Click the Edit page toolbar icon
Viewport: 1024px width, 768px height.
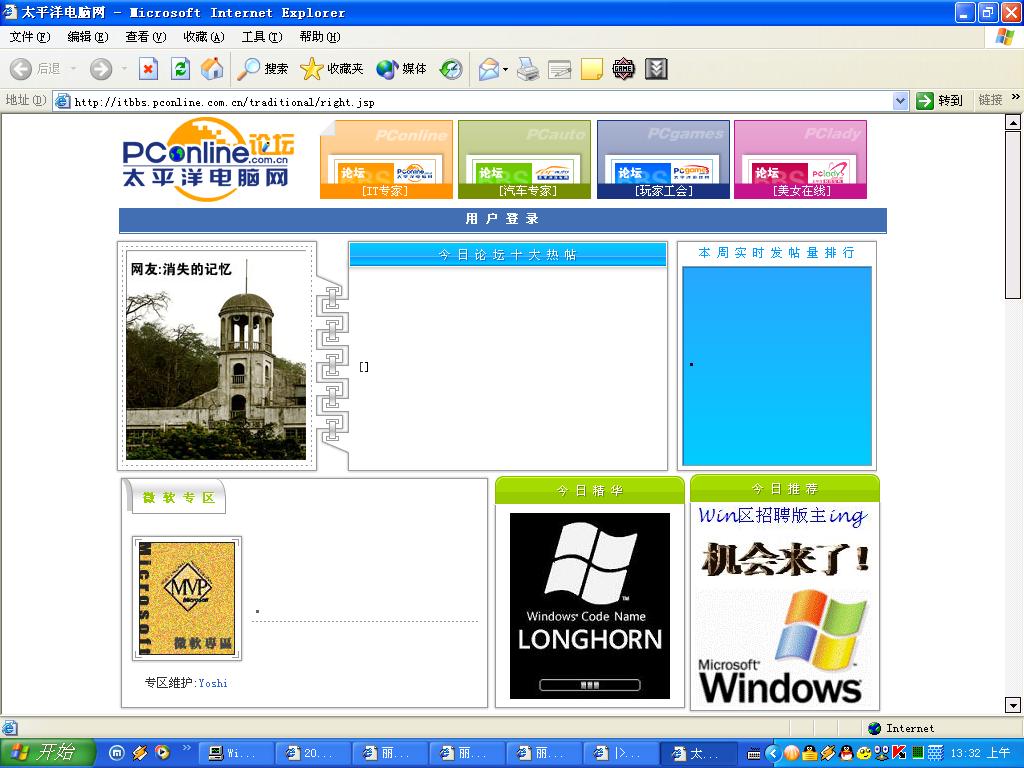coord(559,69)
